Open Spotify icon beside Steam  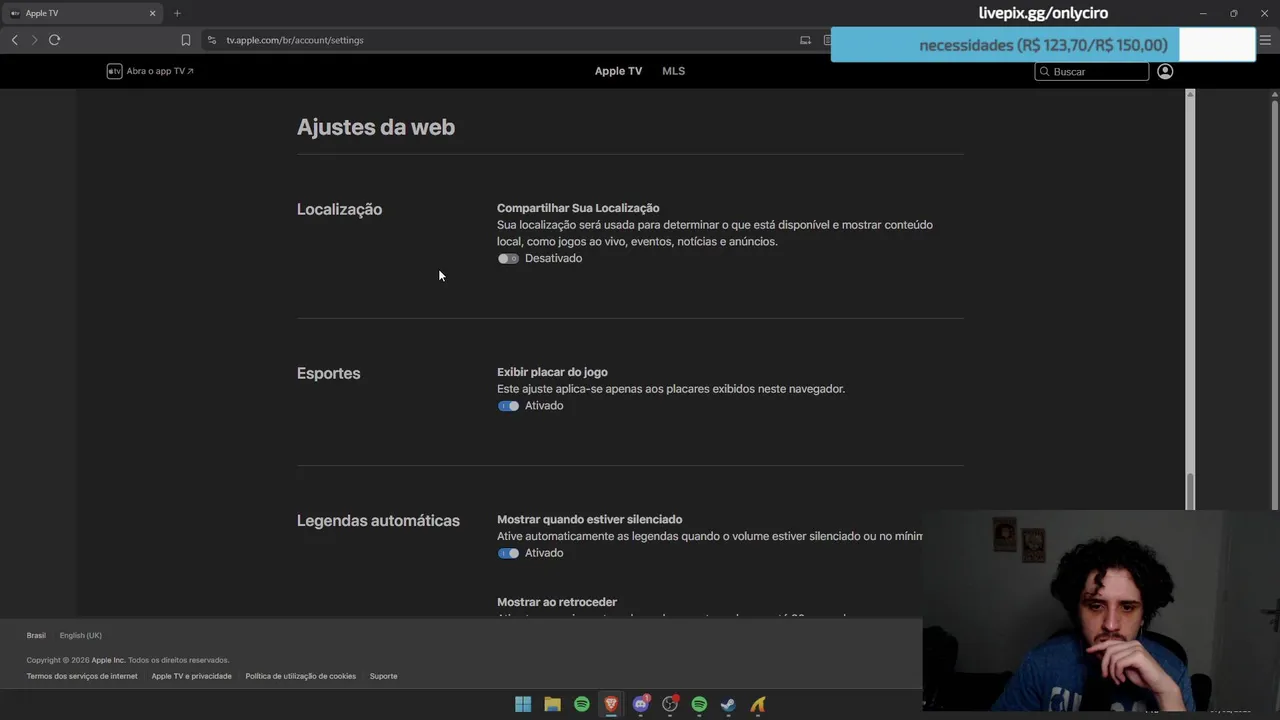pos(699,704)
